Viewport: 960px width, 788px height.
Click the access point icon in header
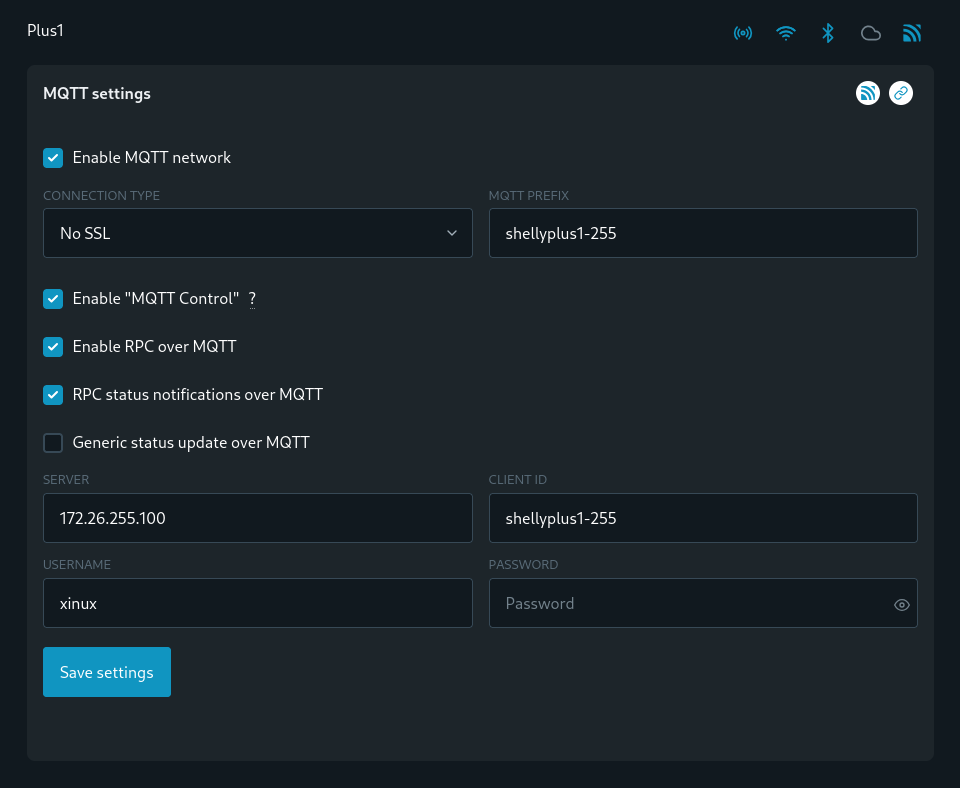pos(742,33)
